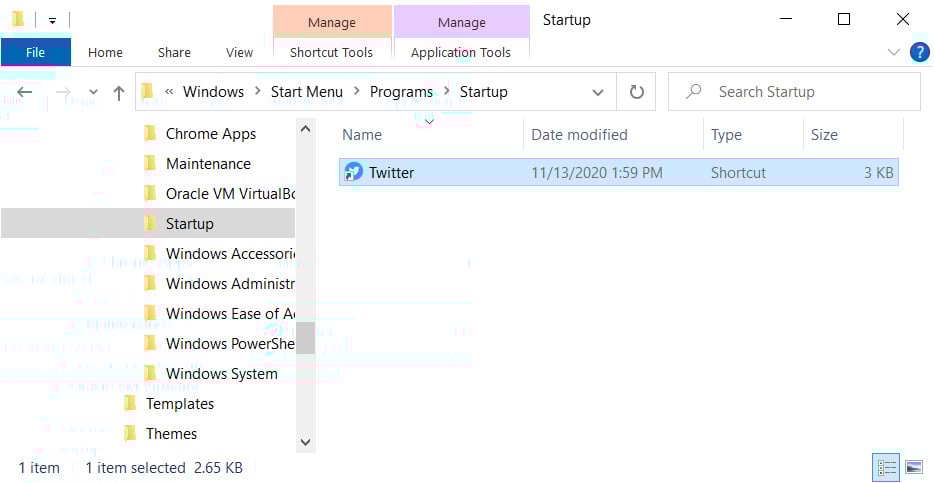Click the Maintenance folder icon
Image resolution: width=934 pixels, height=483 pixels.
151,163
